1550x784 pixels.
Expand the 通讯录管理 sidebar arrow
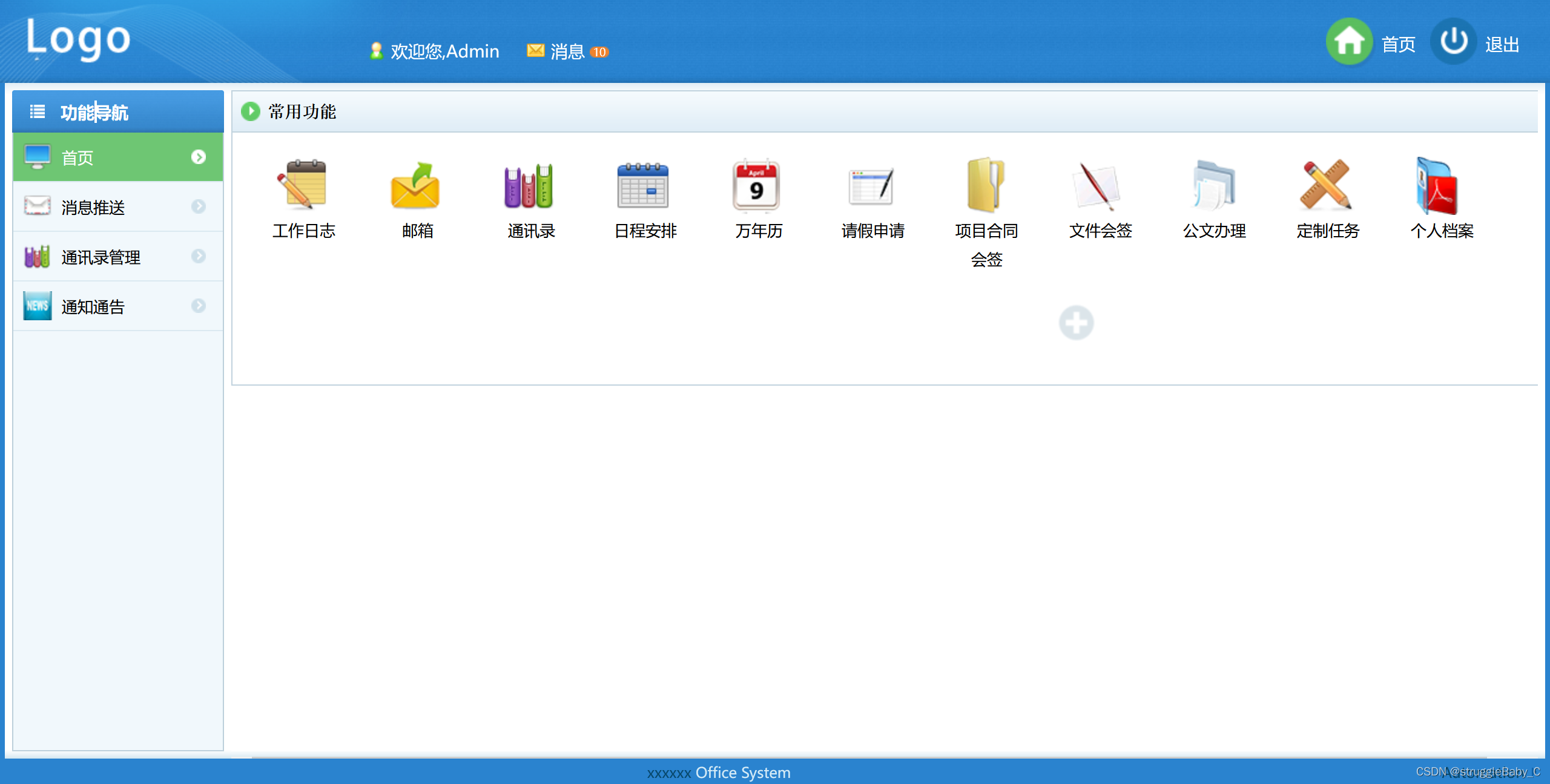199,257
